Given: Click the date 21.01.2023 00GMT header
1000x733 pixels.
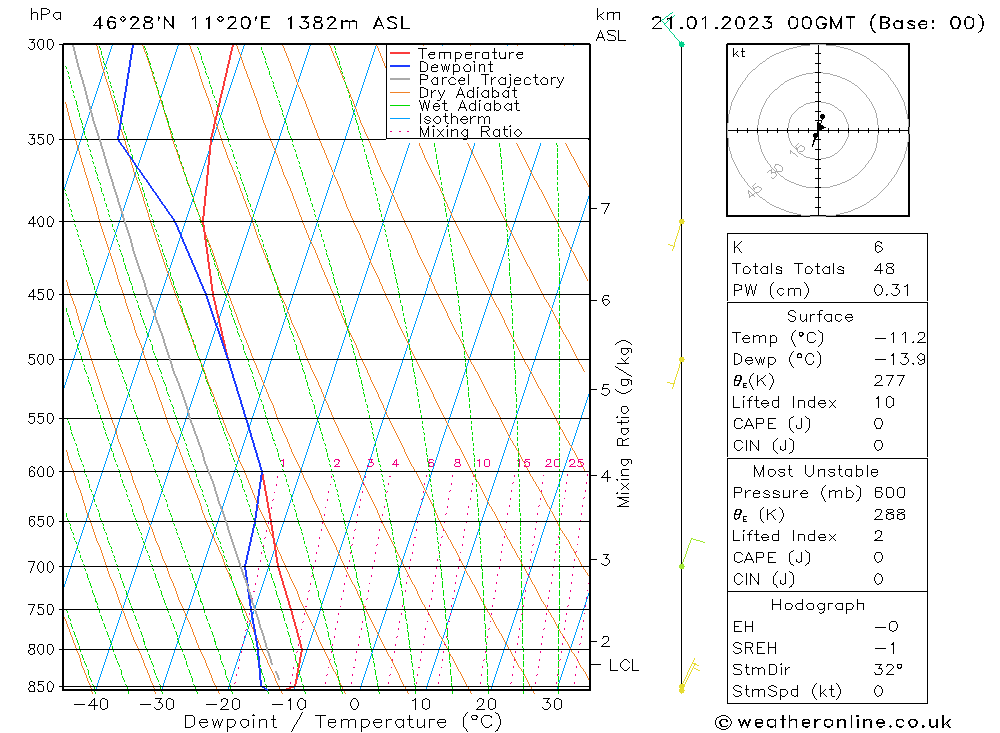Looking at the screenshot, I should click(818, 23).
